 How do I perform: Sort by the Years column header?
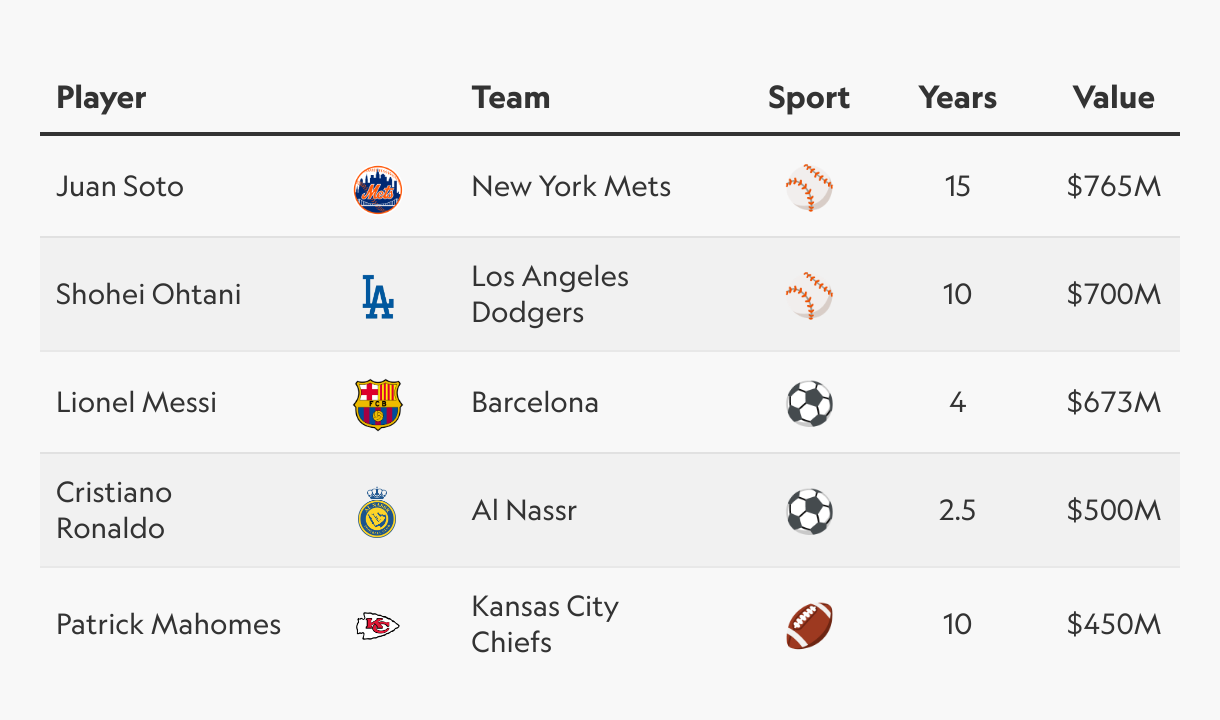(x=957, y=98)
